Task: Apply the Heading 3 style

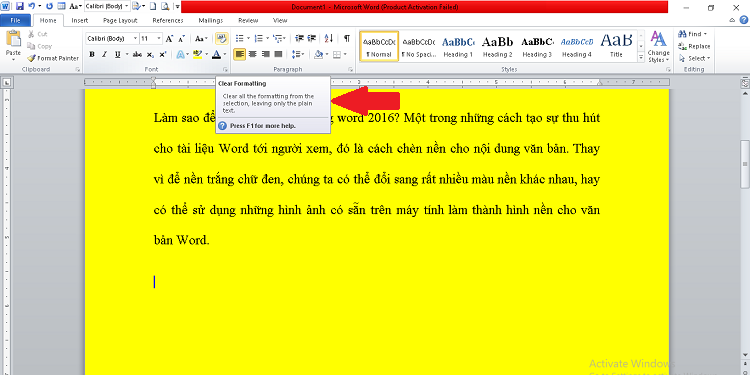Action: [x=537, y=46]
